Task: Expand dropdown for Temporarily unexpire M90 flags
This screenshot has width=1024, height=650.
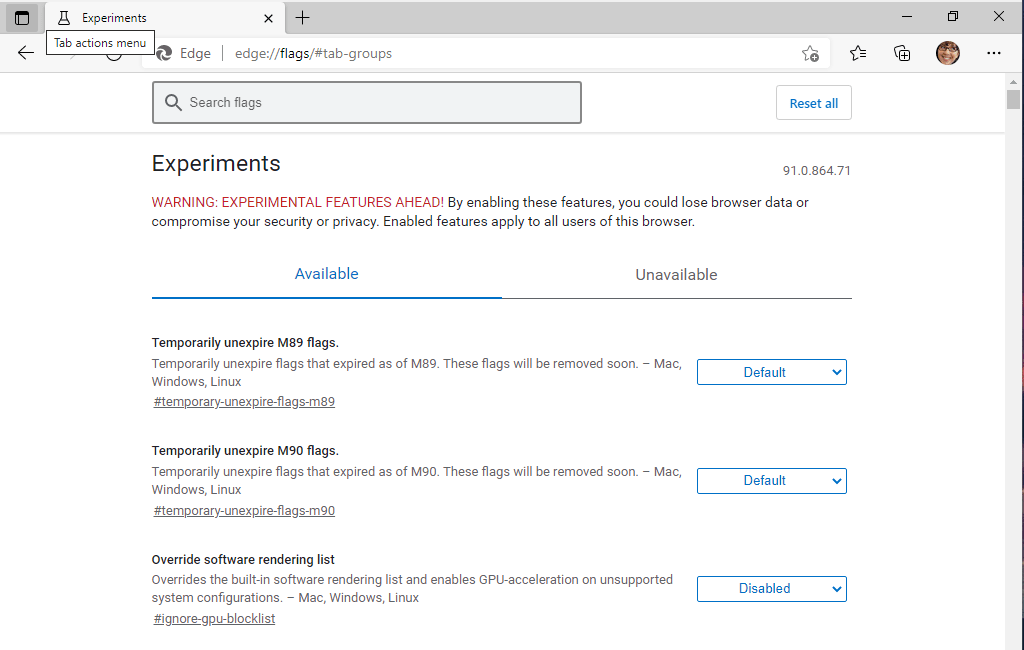Action: (771, 481)
